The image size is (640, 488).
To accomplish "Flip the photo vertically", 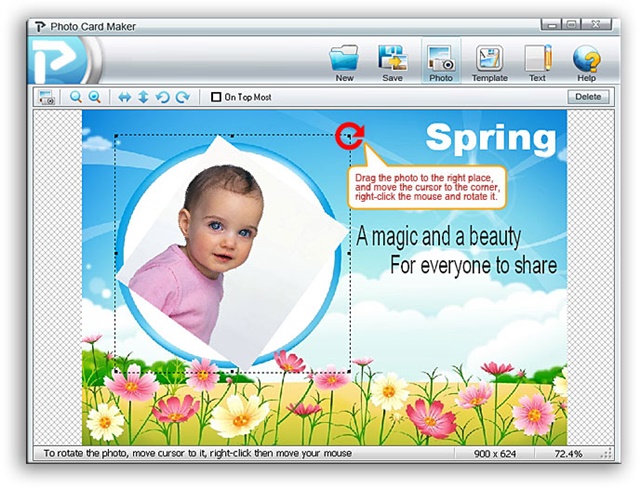I will click(x=143, y=97).
